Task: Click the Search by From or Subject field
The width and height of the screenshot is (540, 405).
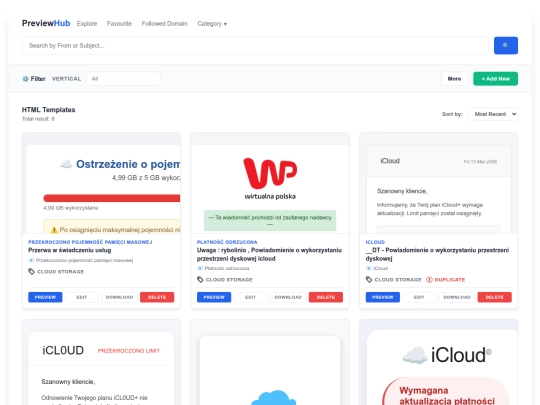Action: 255,45
